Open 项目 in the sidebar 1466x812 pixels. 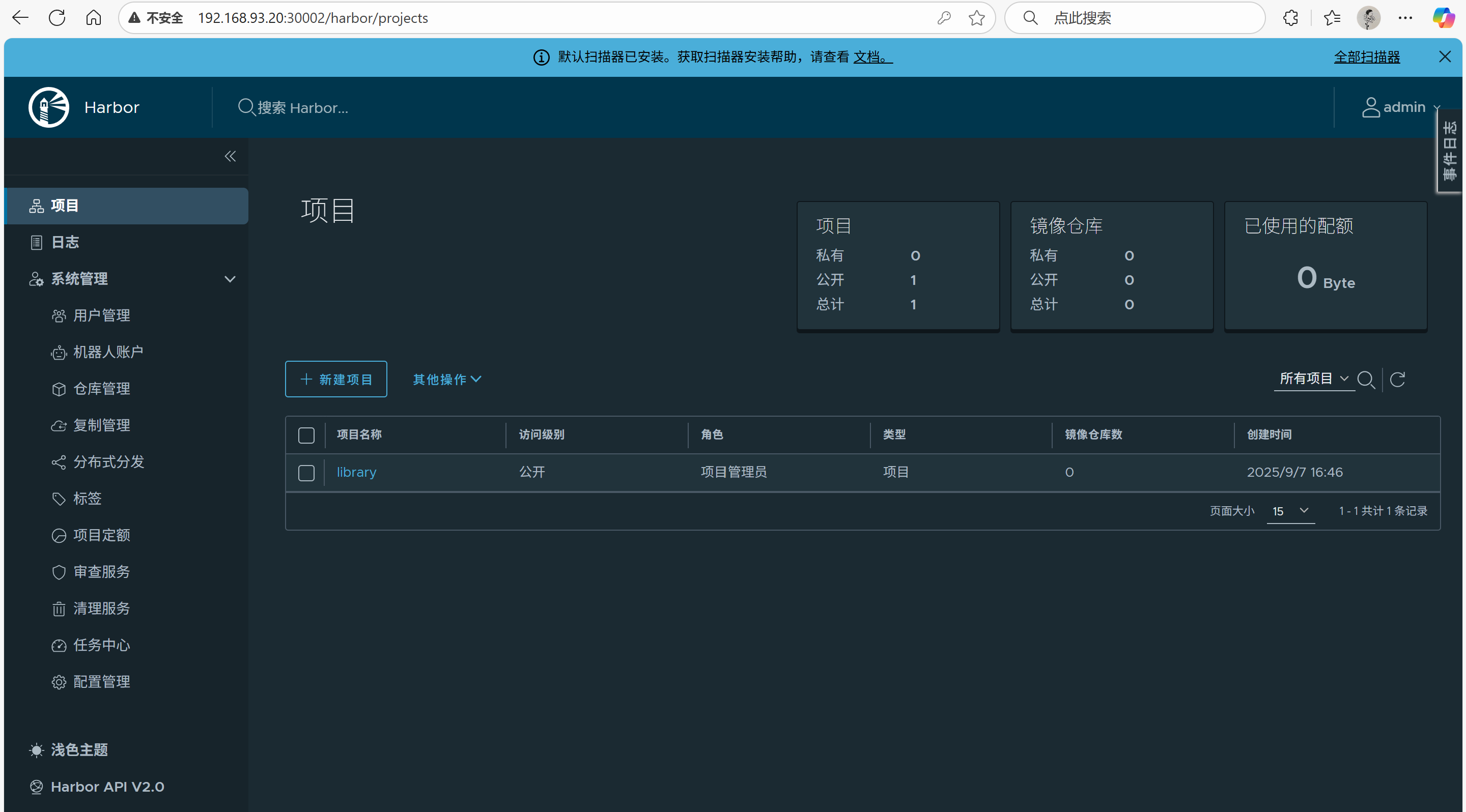[x=126, y=205]
